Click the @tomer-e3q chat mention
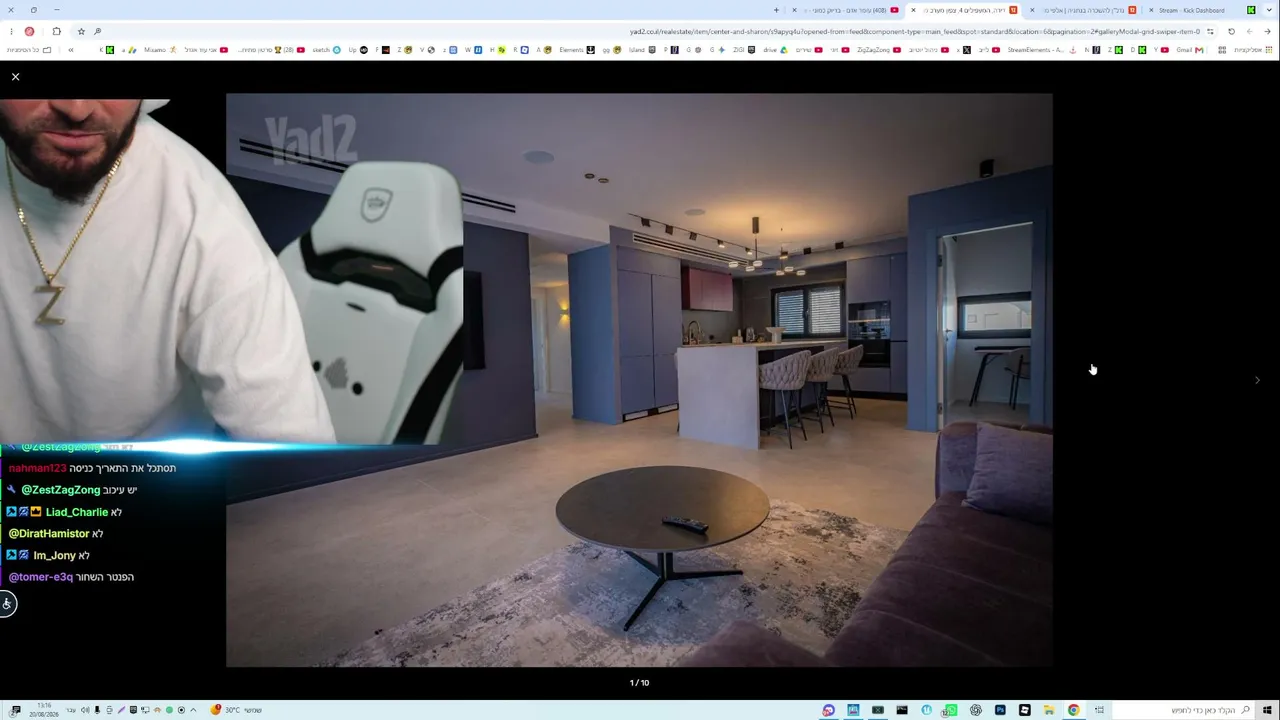1280x720 pixels. pos(41,577)
